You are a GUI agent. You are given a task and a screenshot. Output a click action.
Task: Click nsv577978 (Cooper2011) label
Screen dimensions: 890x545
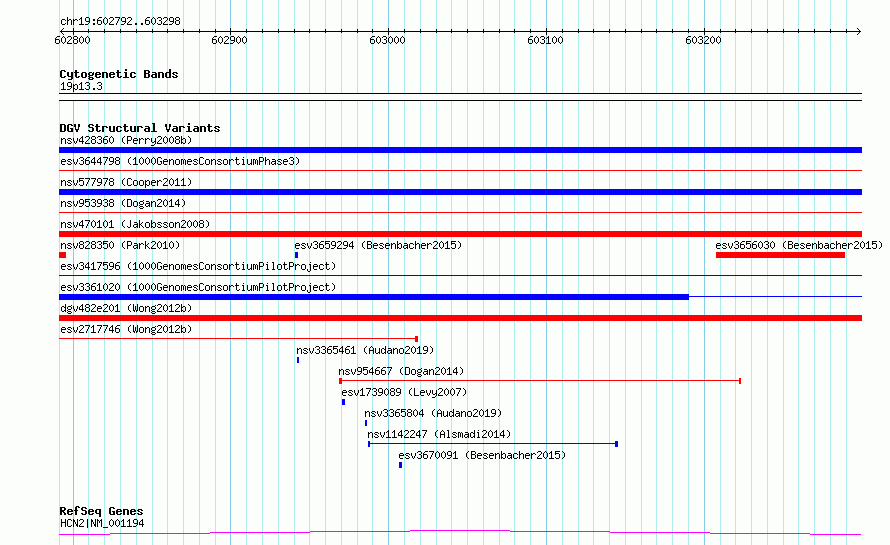[126, 182]
